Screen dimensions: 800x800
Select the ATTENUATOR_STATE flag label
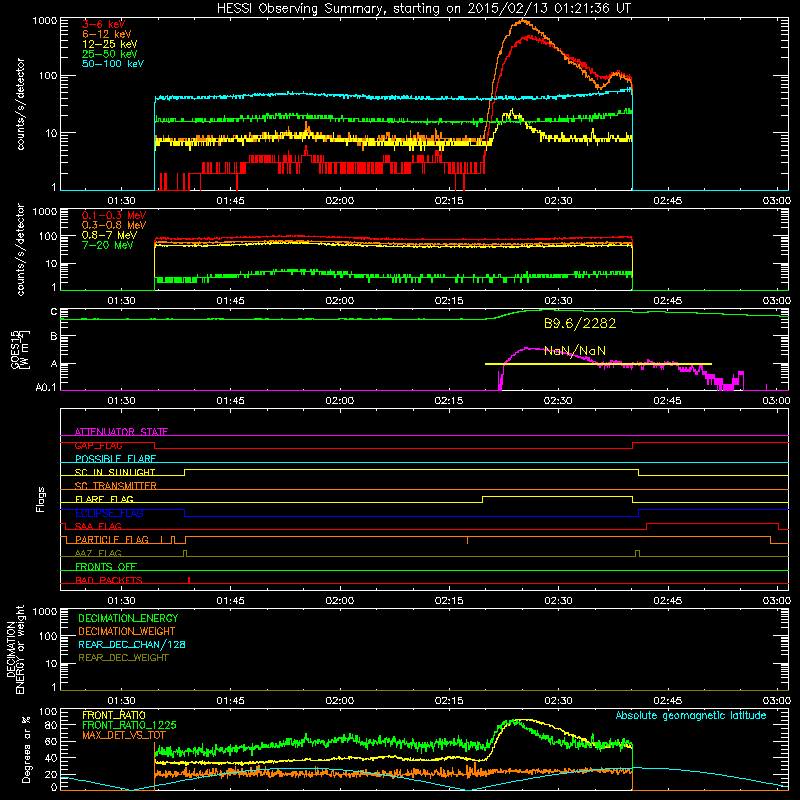click(x=121, y=432)
